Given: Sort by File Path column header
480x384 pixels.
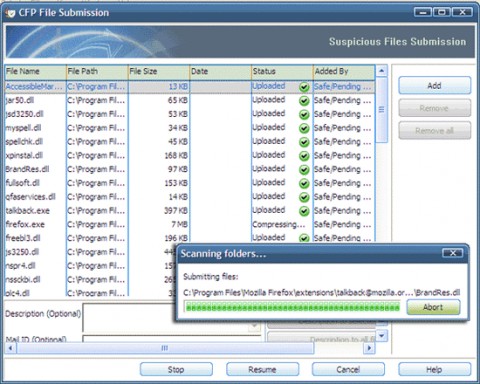Looking at the screenshot, I should coord(97,72).
